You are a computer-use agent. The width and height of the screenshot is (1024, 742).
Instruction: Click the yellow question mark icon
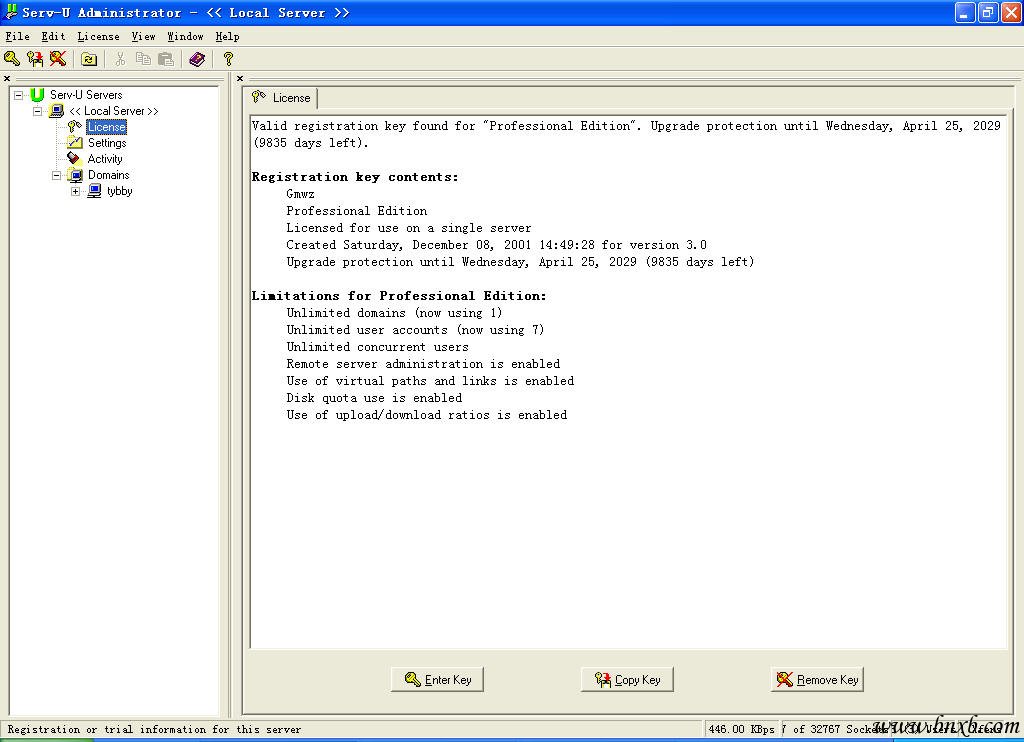tap(228, 59)
